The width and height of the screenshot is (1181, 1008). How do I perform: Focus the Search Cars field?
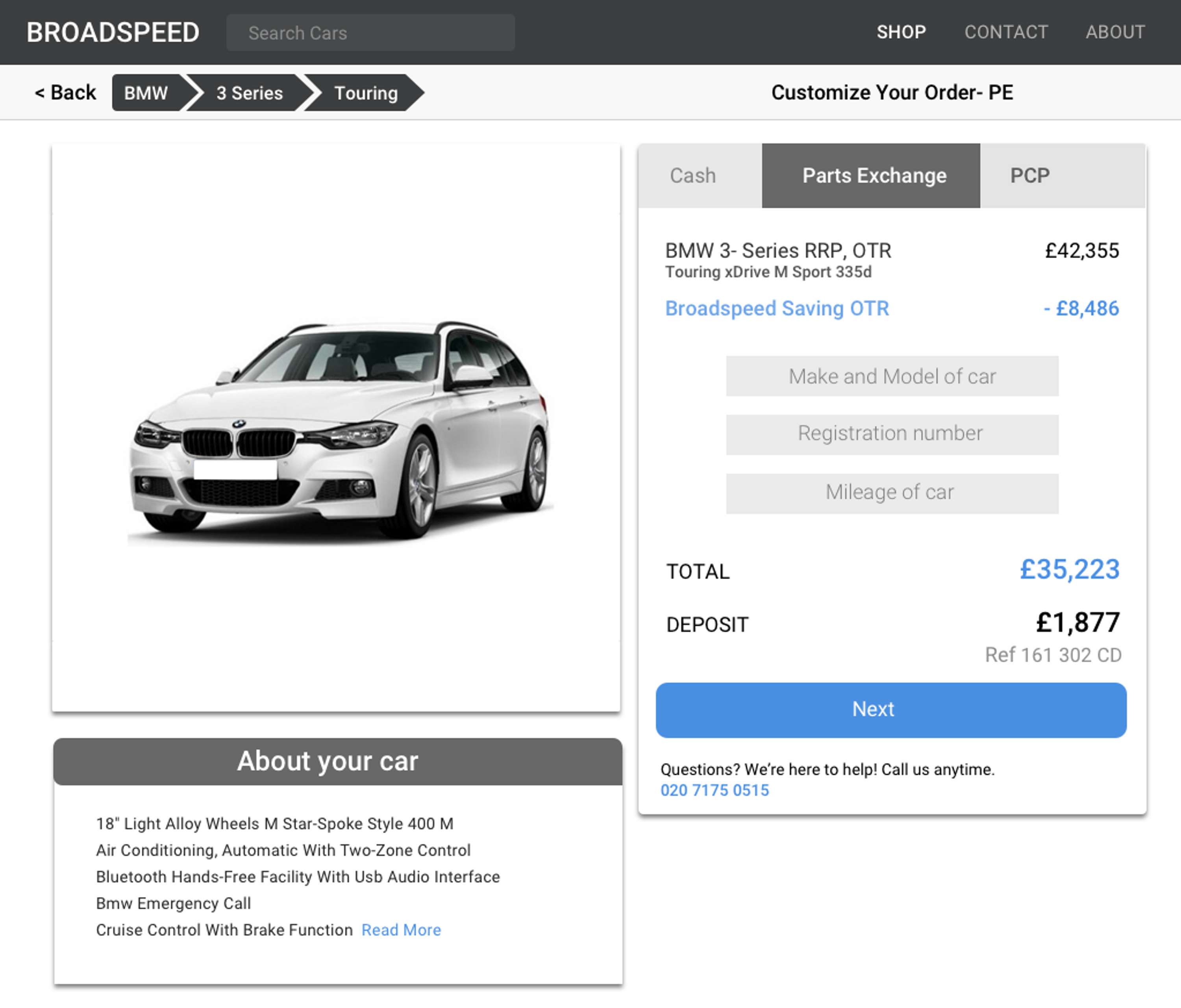(370, 33)
